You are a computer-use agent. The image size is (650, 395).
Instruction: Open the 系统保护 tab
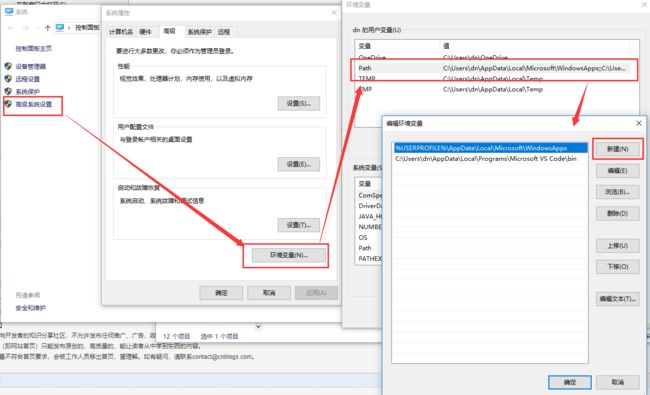coord(199,32)
